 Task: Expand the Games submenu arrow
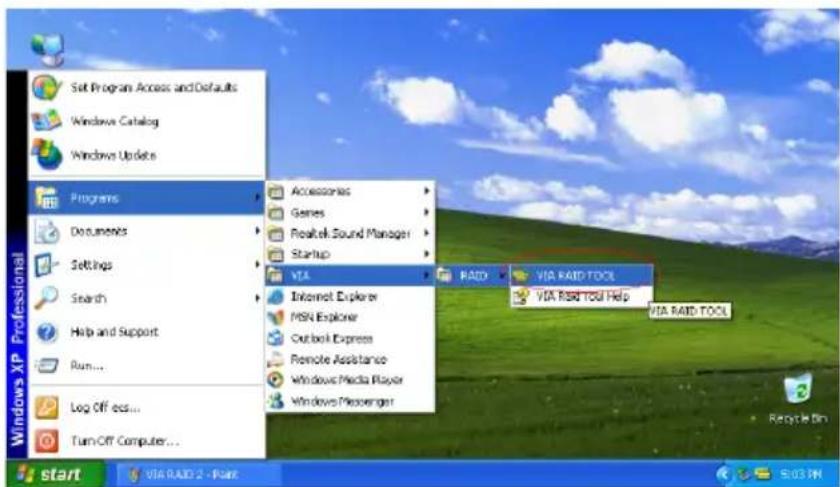(x=426, y=212)
